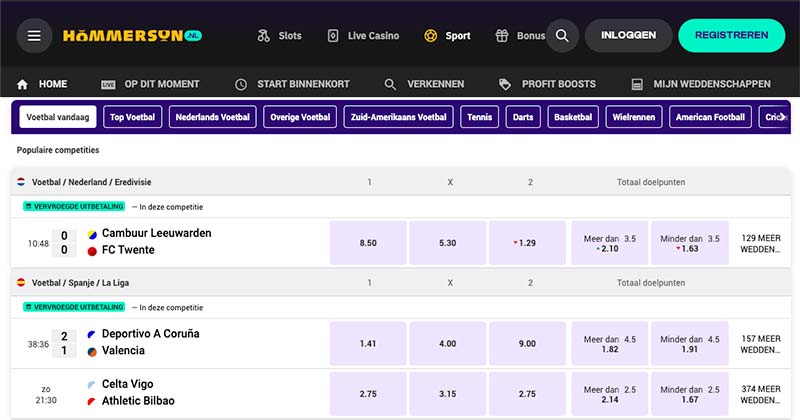Open the hamburger menu
The image size is (800, 420).
coord(34,36)
